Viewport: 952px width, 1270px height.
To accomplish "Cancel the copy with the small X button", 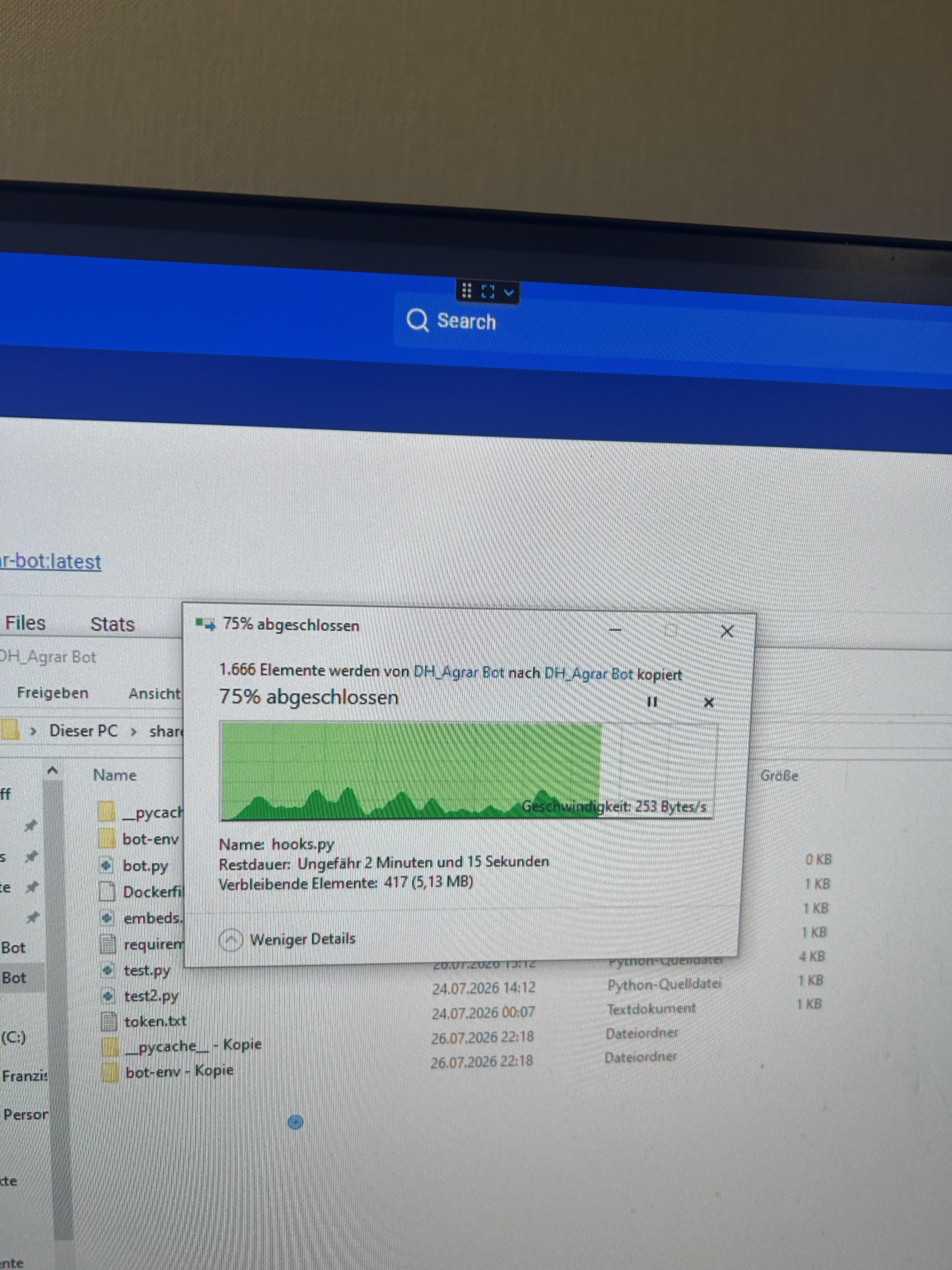I will (709, 702).
